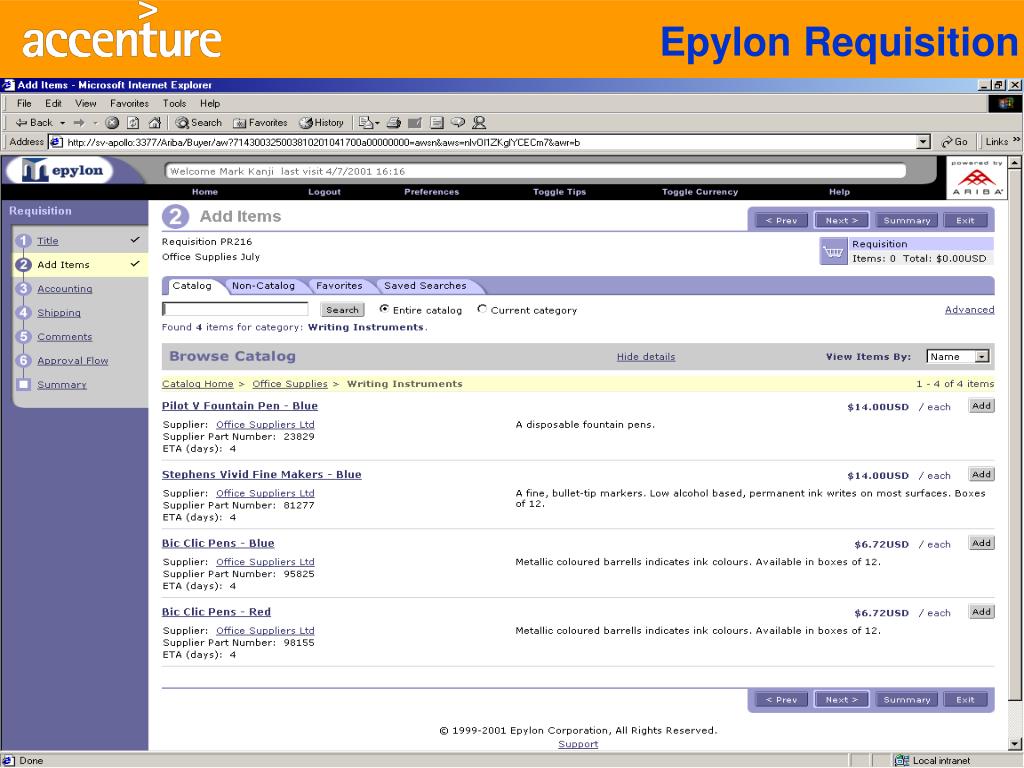The width and height of the screenshot is (1024, 768).
Task: Click the Ariba logo
Action: (x=977, y=178)
